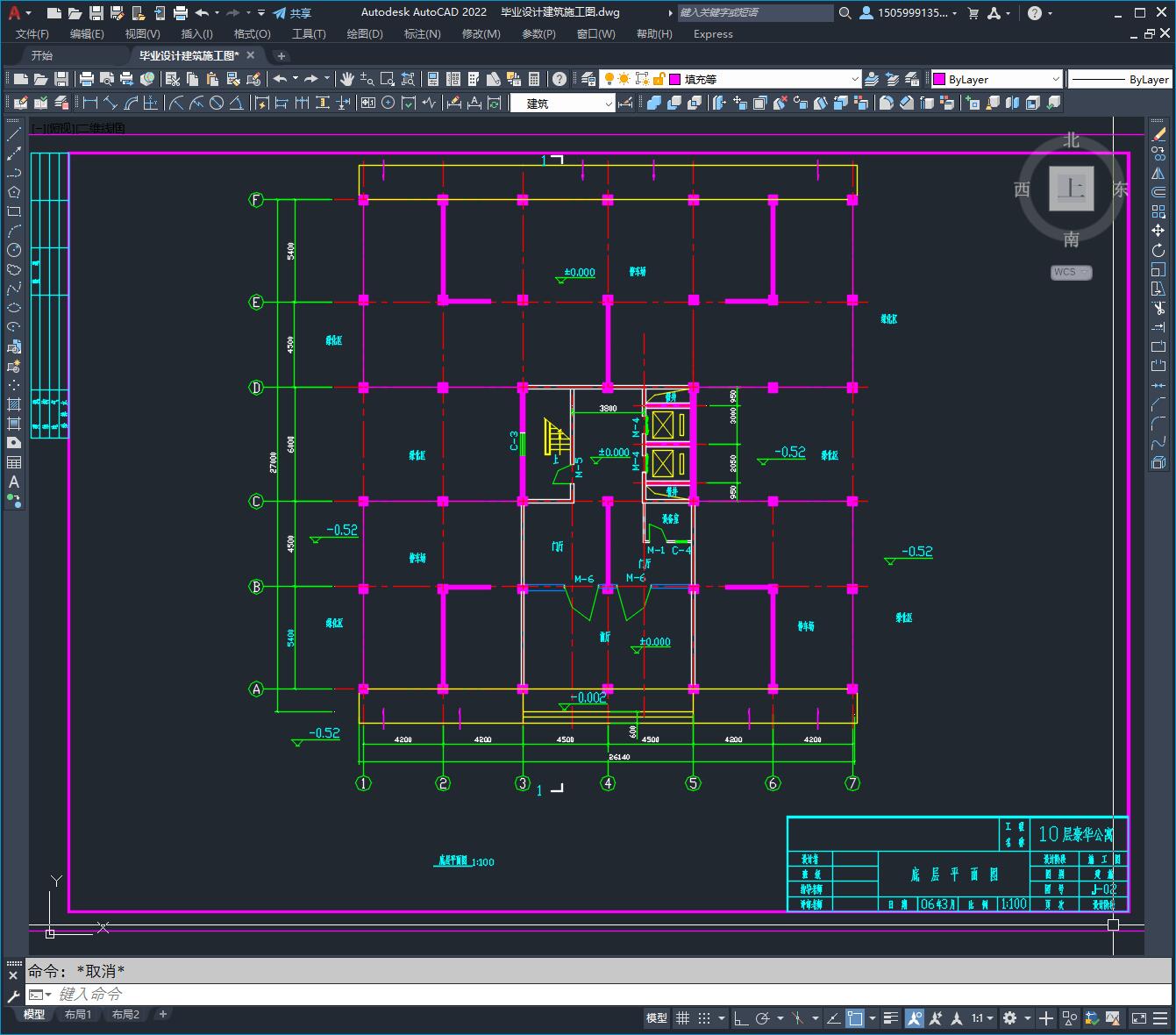Click the keyword search box in title bar

click(x=756, y=12)
